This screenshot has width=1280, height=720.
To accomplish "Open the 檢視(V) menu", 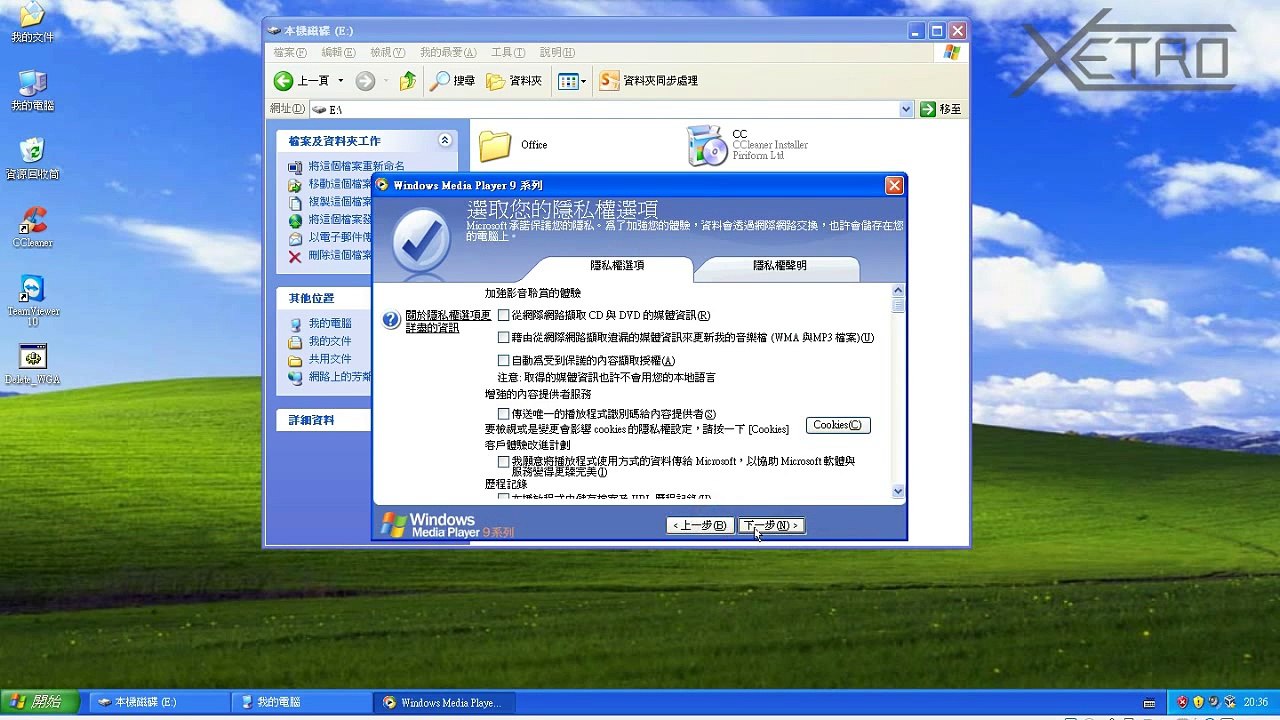I will (387, 52).
